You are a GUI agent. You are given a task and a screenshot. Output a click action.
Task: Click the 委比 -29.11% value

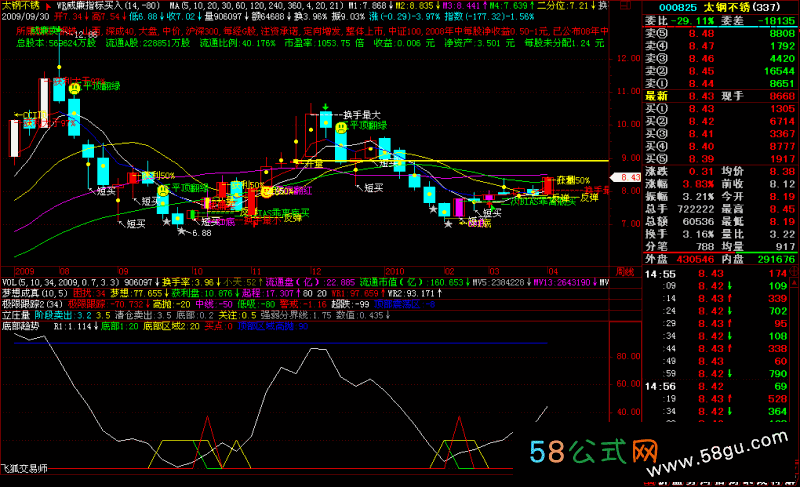coord(692,21)
